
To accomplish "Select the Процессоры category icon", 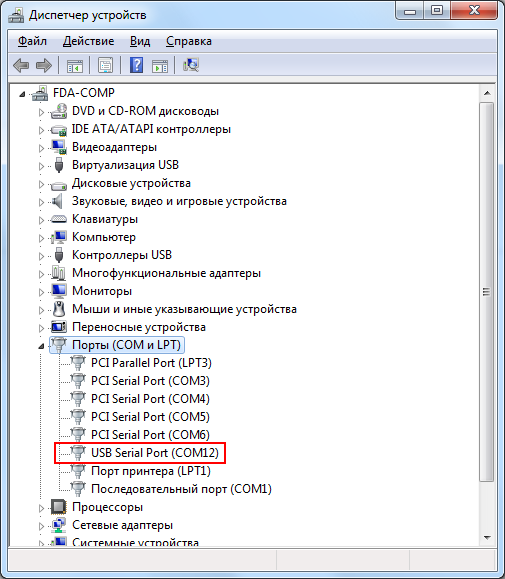I will 59,507.
